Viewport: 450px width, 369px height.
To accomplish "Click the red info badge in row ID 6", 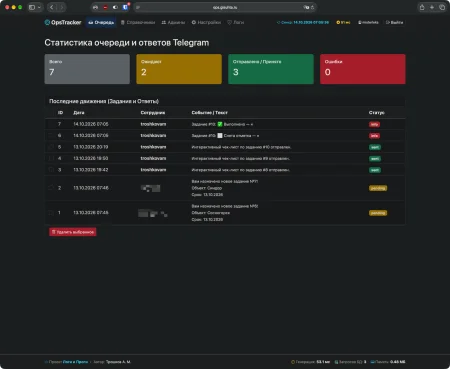I will tap(374, 136).
